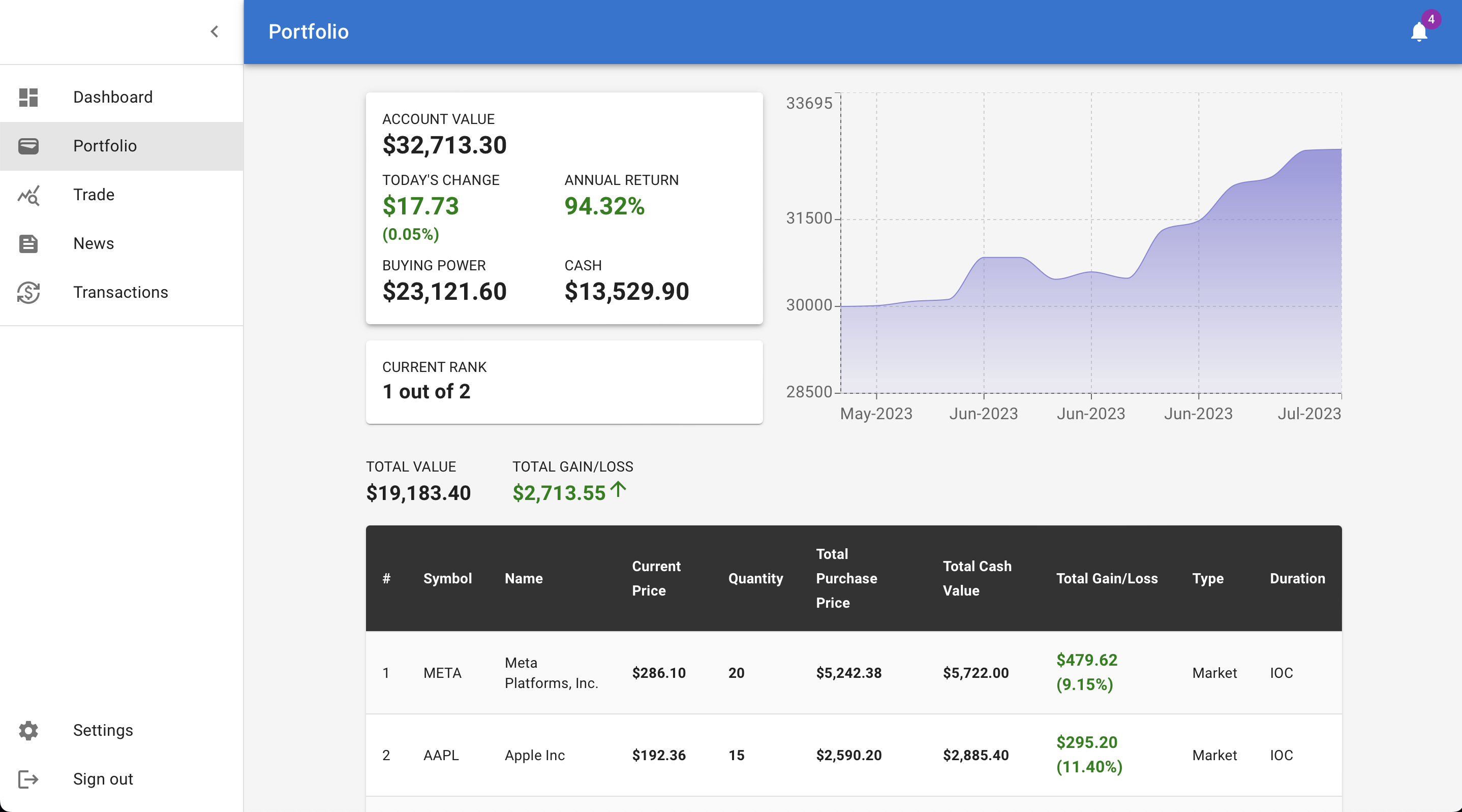Click the Transactions dollar-cycle icon
This screenshot has height=812, width=1462.
point(28,292)
